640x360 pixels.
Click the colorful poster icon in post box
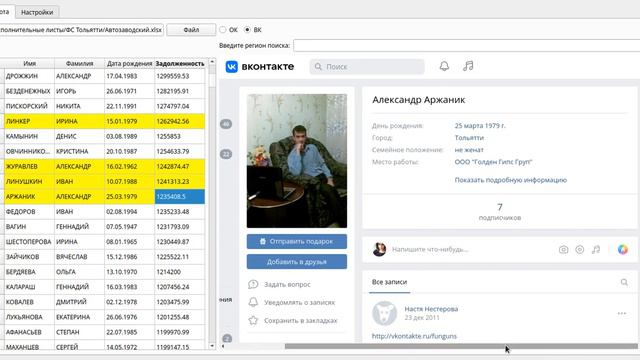click(622, 249)
